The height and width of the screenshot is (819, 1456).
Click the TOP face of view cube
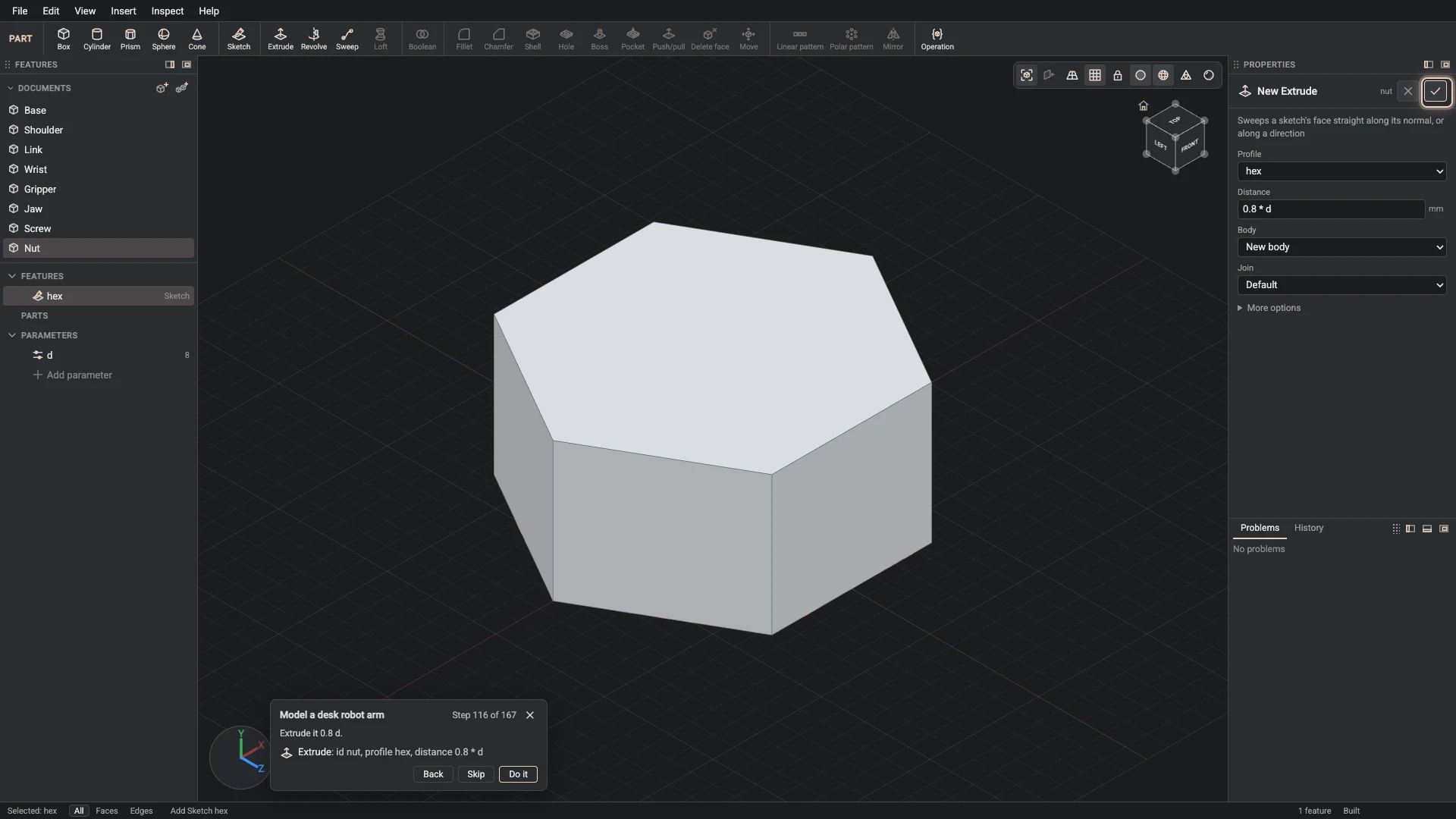pos(1175,121)
